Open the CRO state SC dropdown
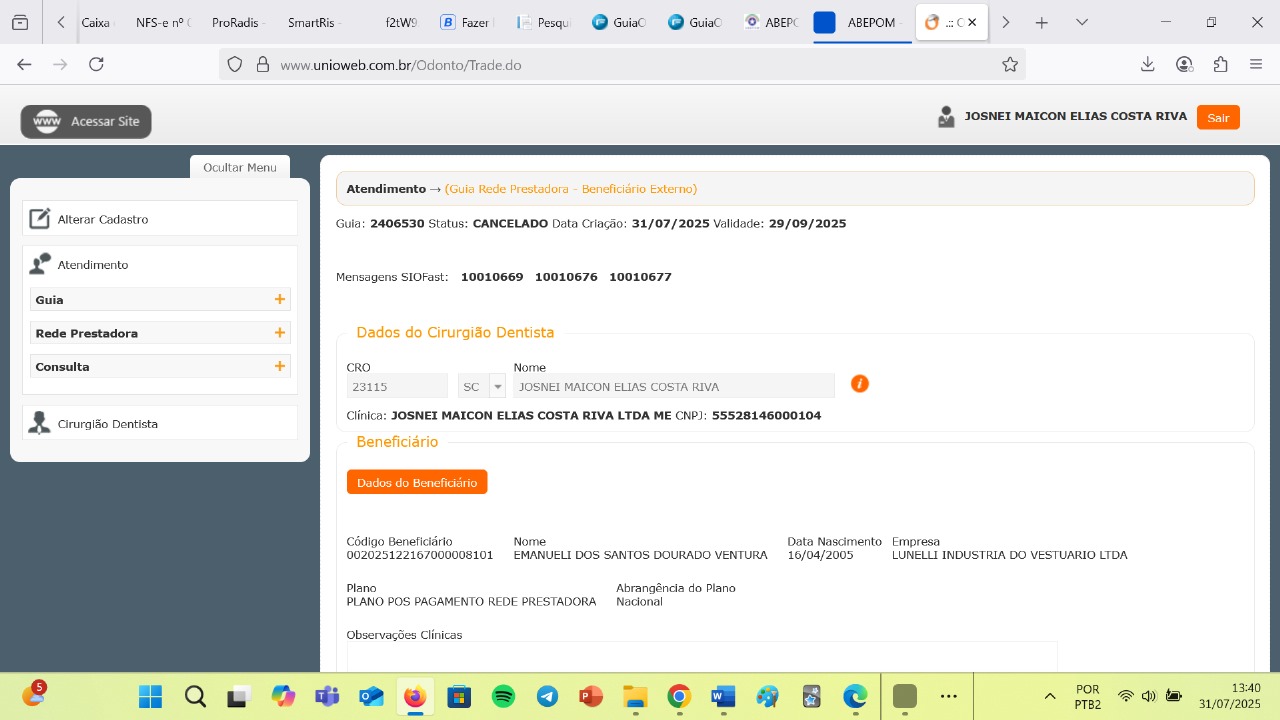 pos(497,387)
